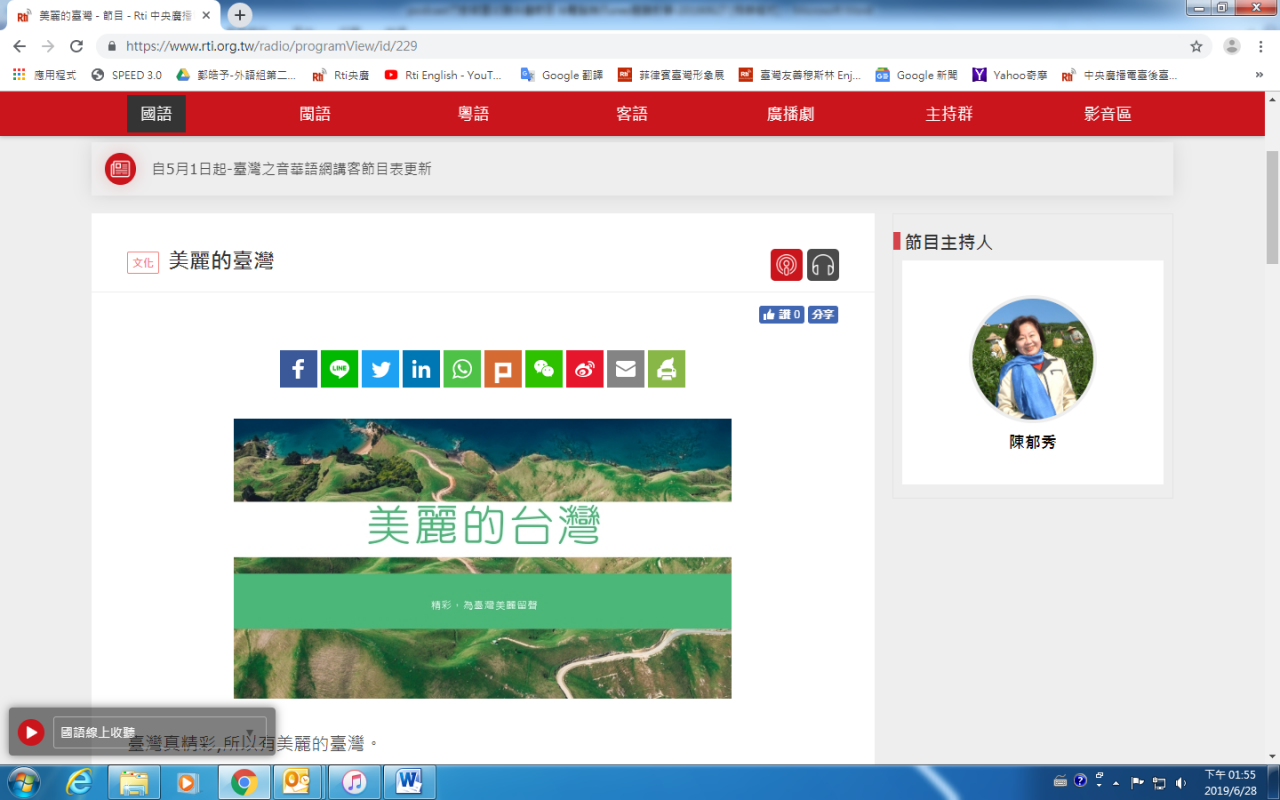
Task: Click the headphones listen icon
Action: point(823,265)
